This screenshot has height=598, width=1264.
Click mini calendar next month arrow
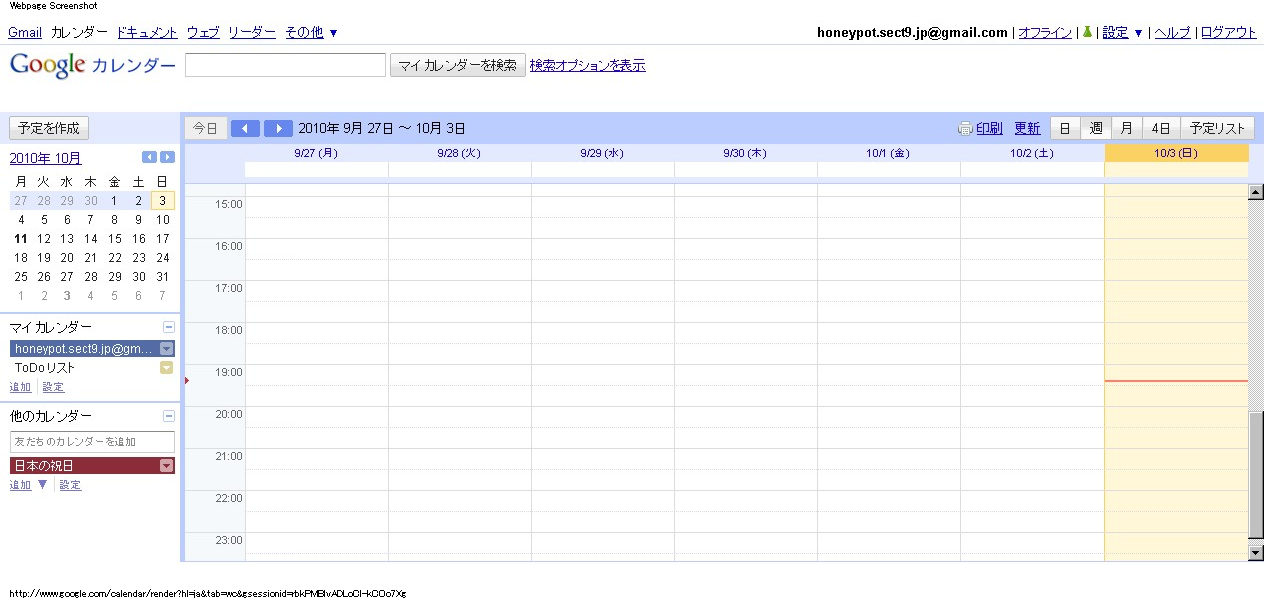(x=167, y=157)
